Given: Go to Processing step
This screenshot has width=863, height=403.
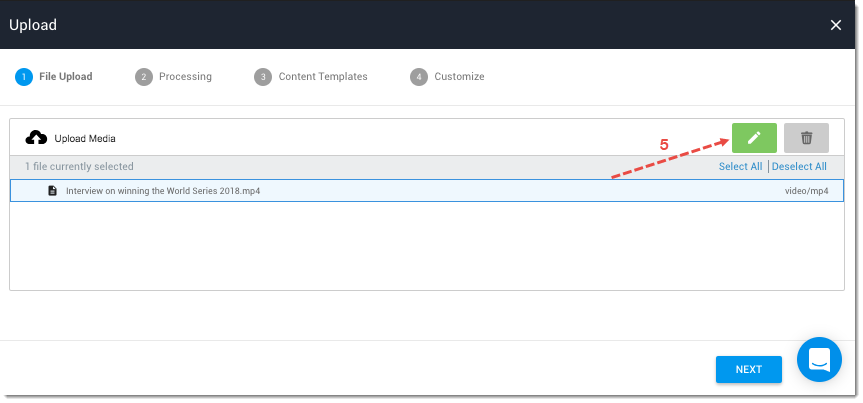Looking at the screenshot, I should point(185,77).
